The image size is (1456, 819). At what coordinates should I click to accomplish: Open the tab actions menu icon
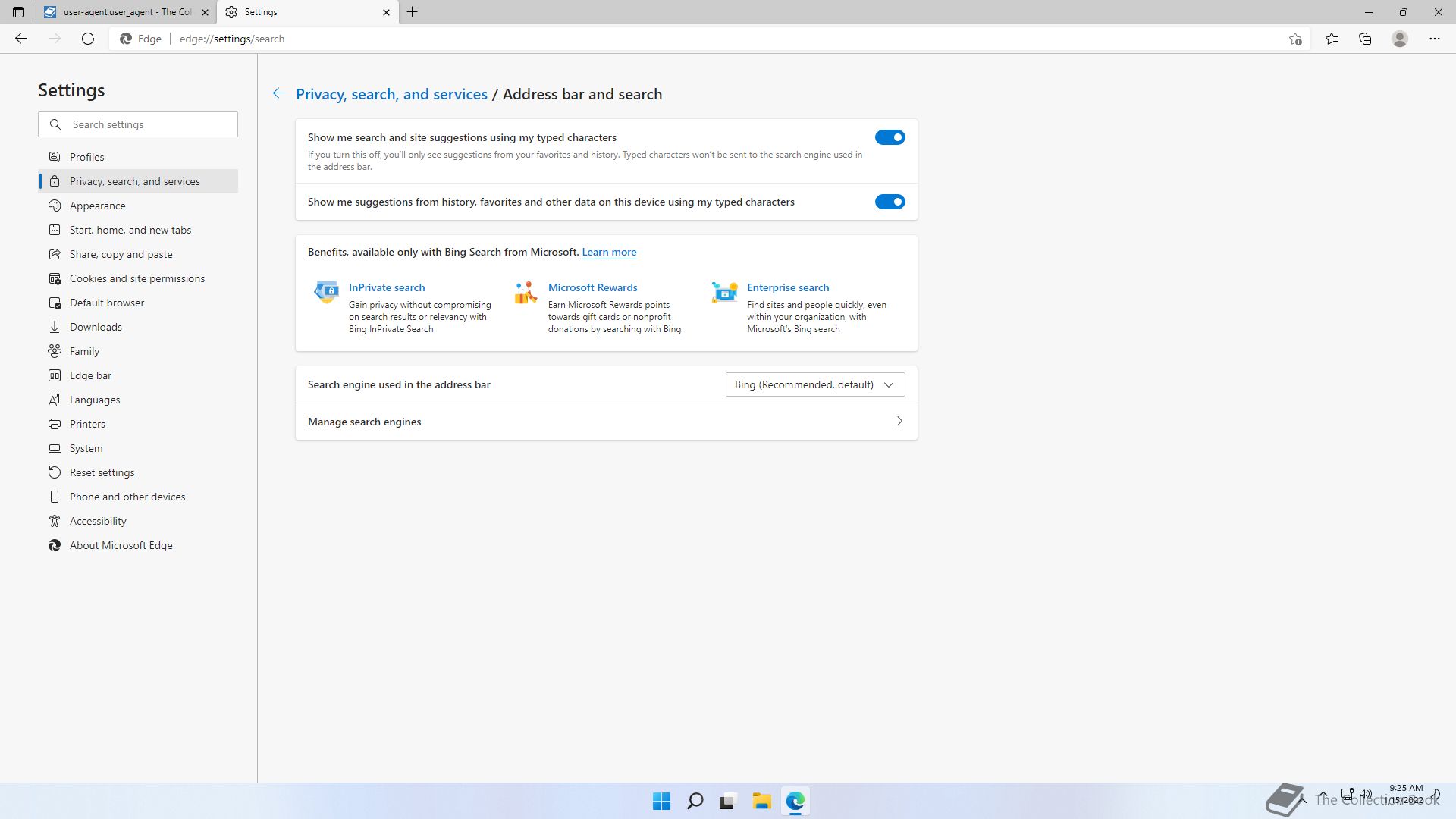(x=18, y=12)
